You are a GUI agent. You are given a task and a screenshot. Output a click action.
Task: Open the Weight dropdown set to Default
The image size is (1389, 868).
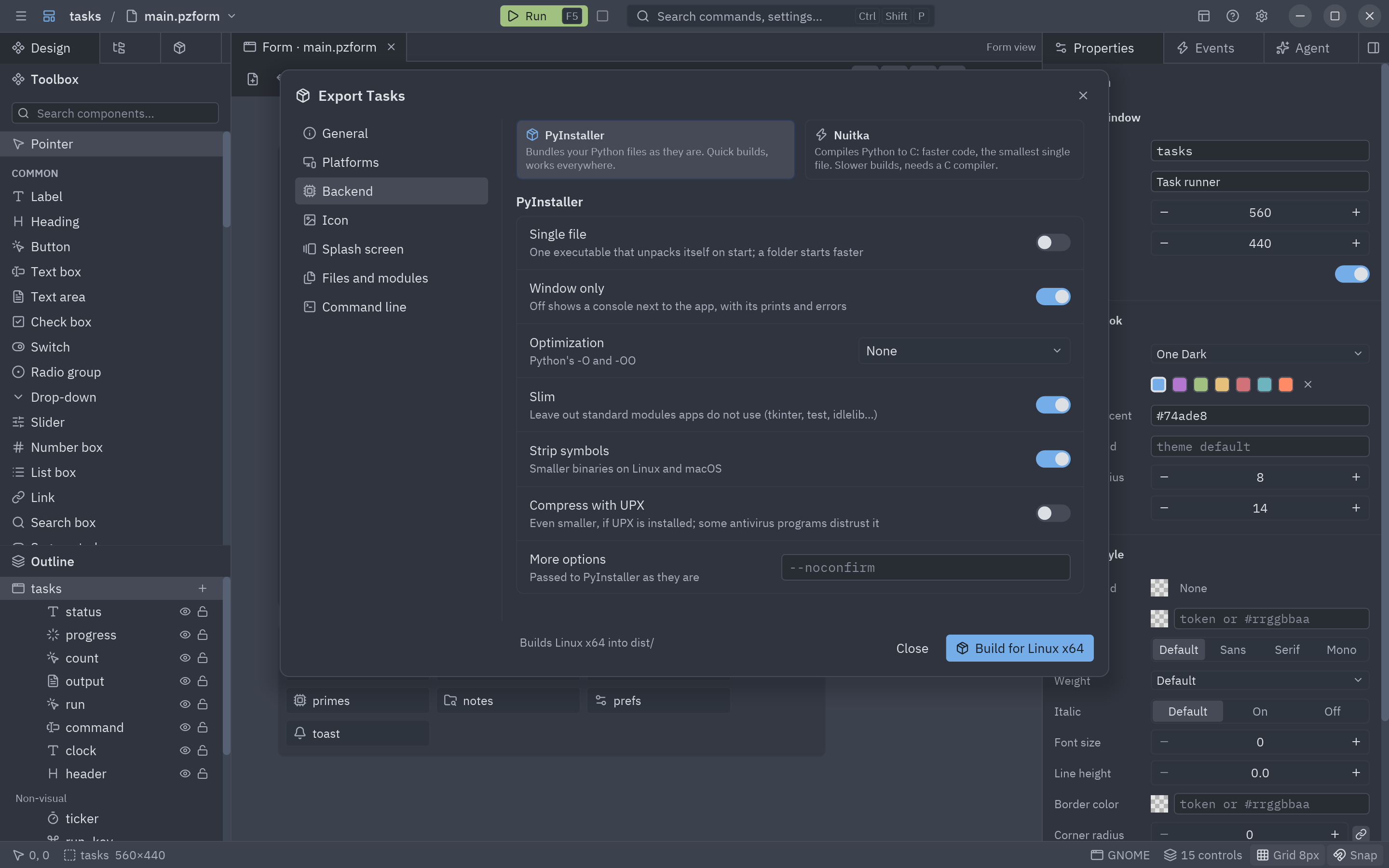[x=1259, y=680]
